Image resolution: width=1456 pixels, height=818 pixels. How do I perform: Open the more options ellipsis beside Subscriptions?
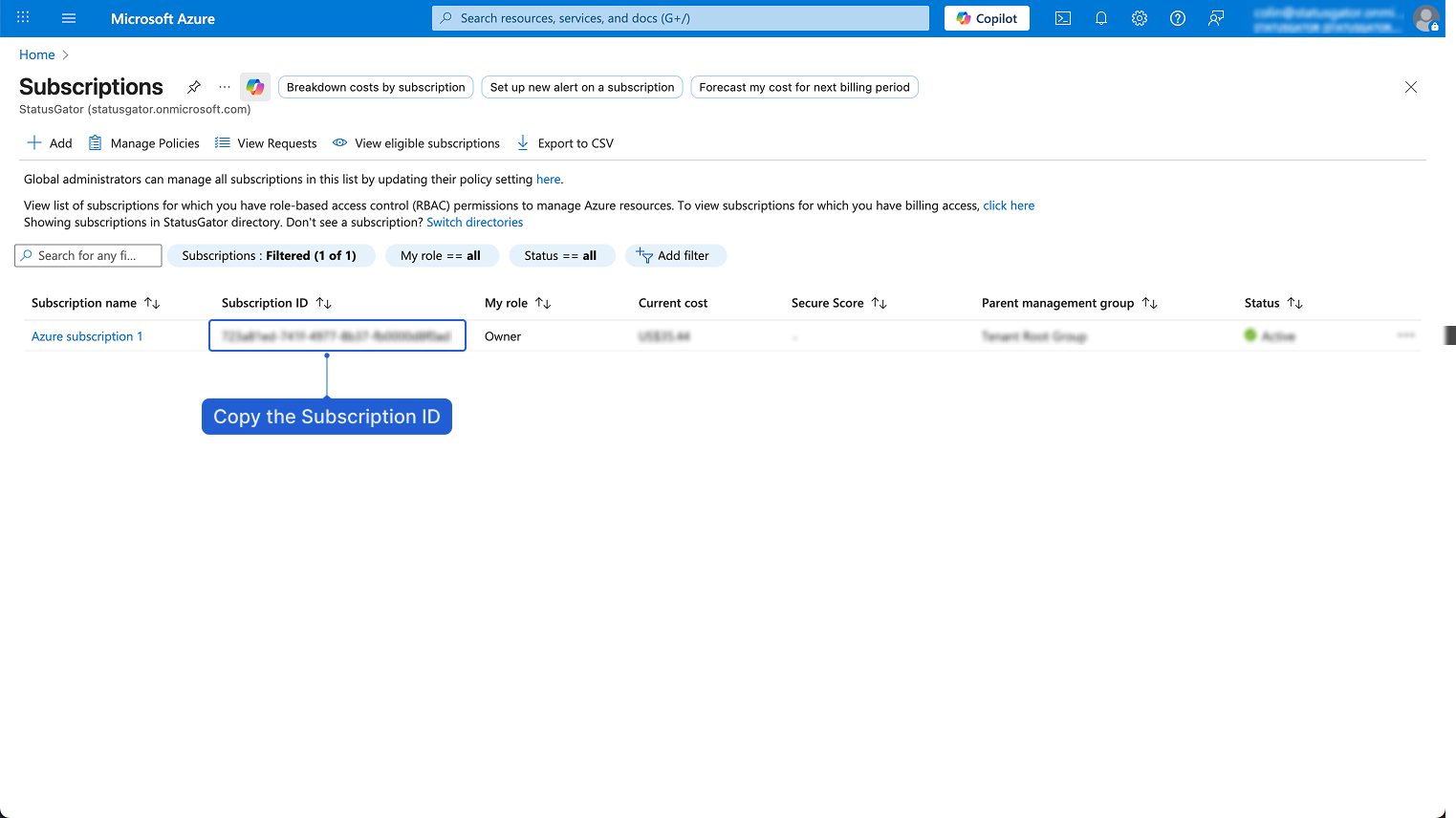pyautogui.click(x=225, y=87)
